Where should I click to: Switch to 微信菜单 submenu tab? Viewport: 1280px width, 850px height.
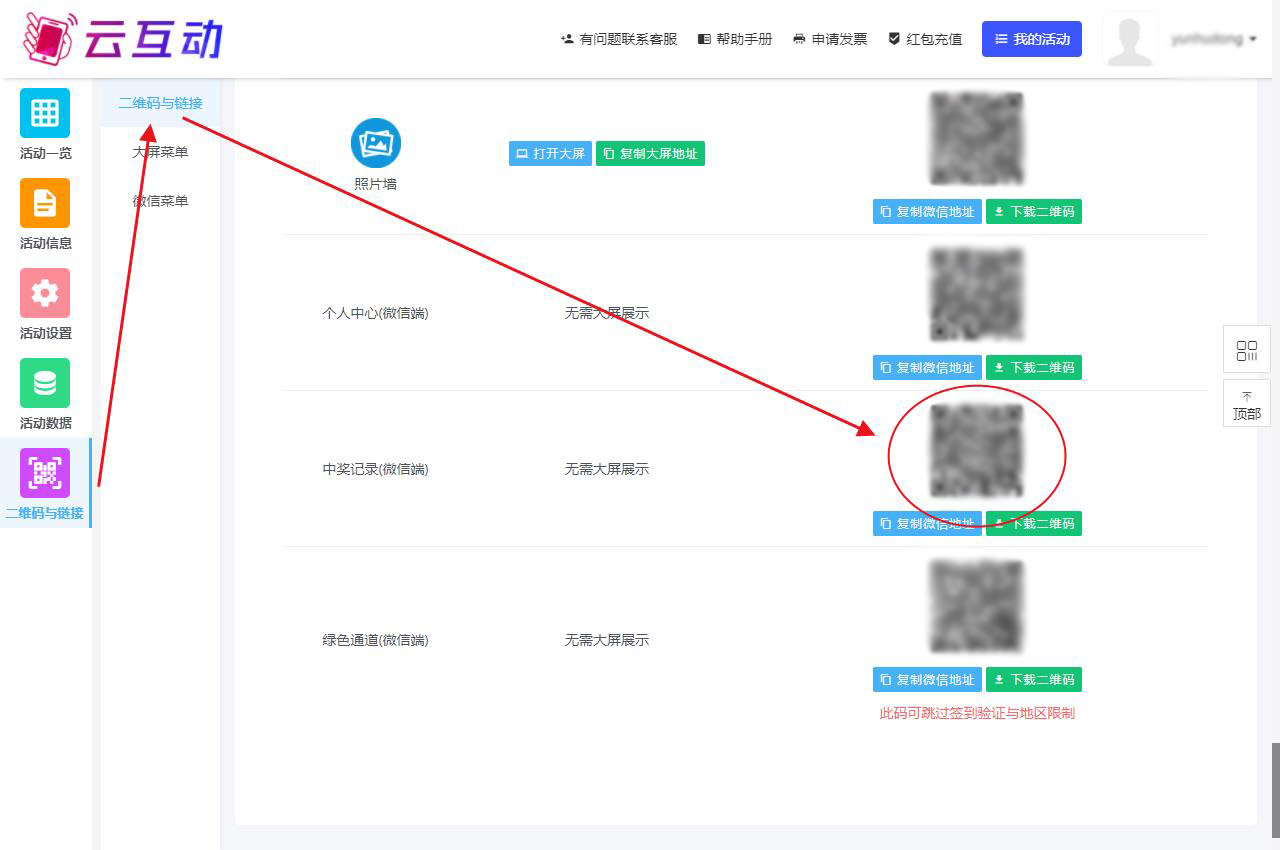(x=160, y=201)
